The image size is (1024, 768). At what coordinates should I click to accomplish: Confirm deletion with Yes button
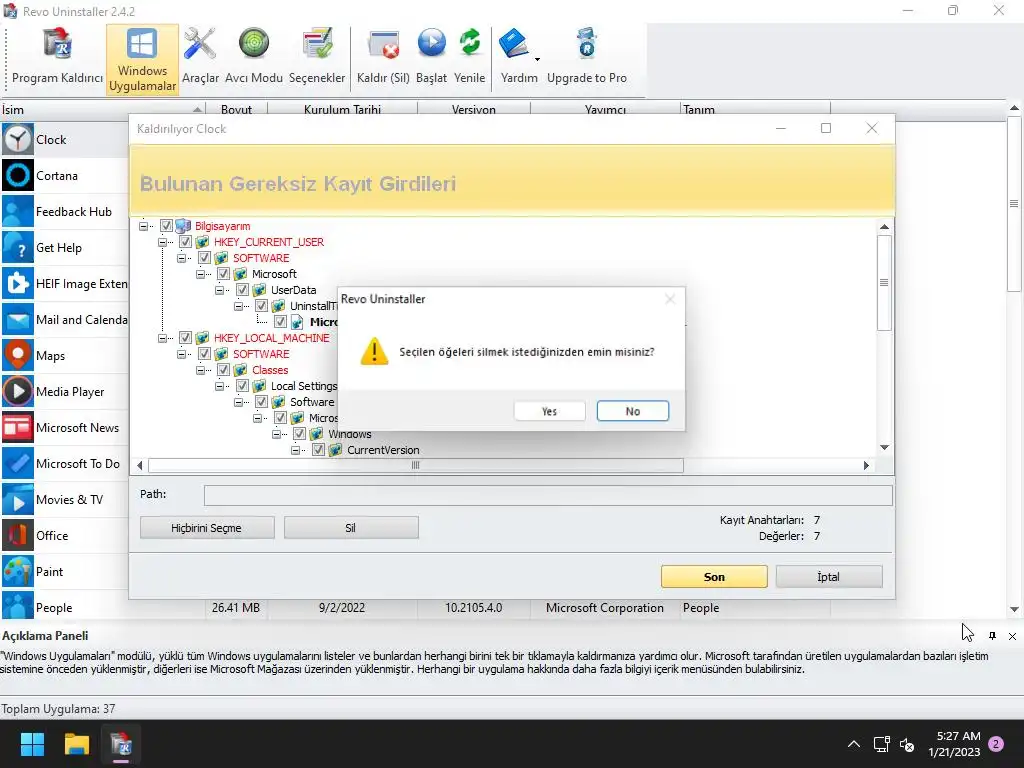pyautogui.click(x=549, y=411)
